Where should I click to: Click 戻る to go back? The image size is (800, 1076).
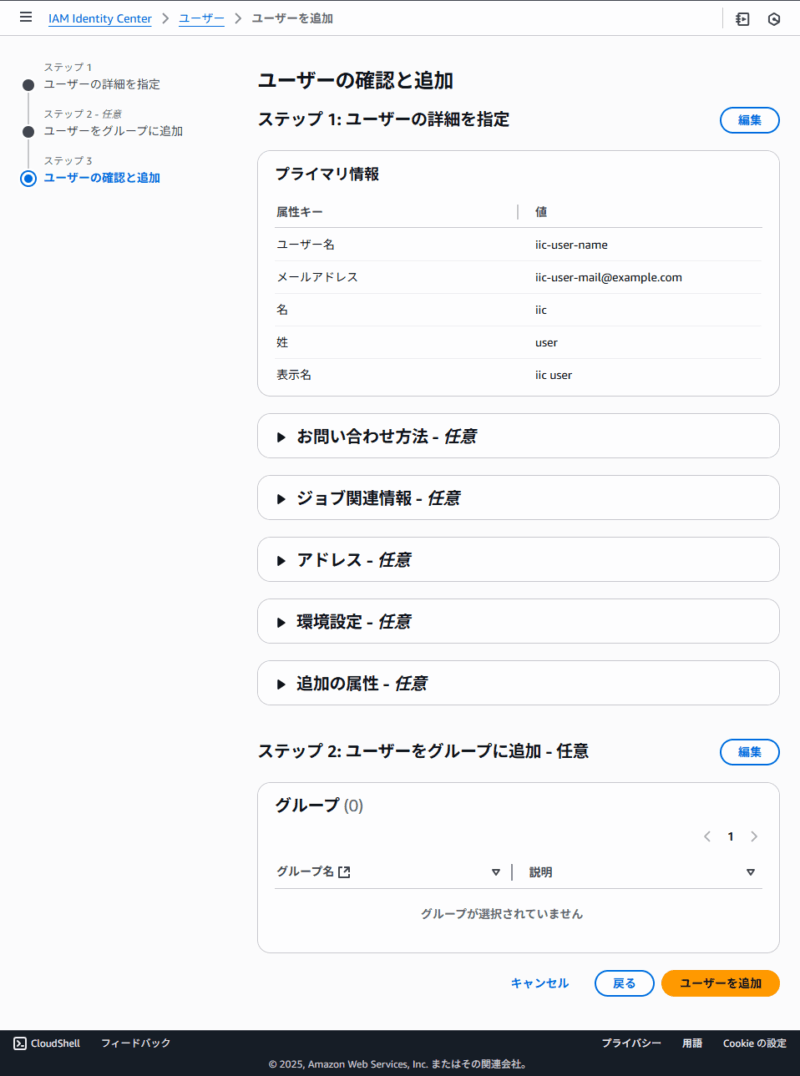click(624, 983)
